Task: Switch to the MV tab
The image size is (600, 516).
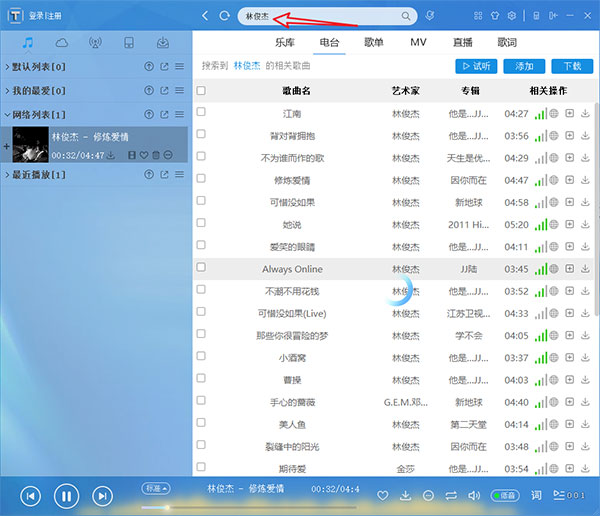Action: coord(418,42)
